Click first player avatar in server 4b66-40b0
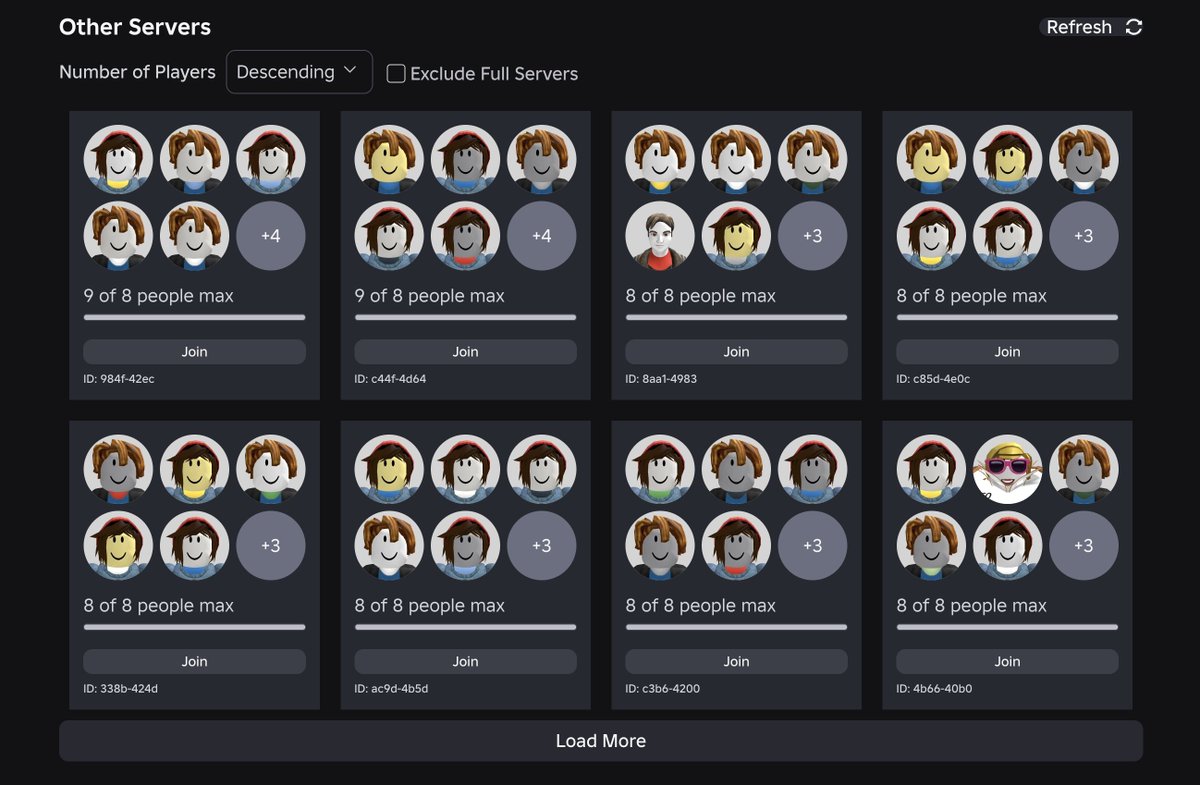 pyautogui.click(x=931, y=469)
